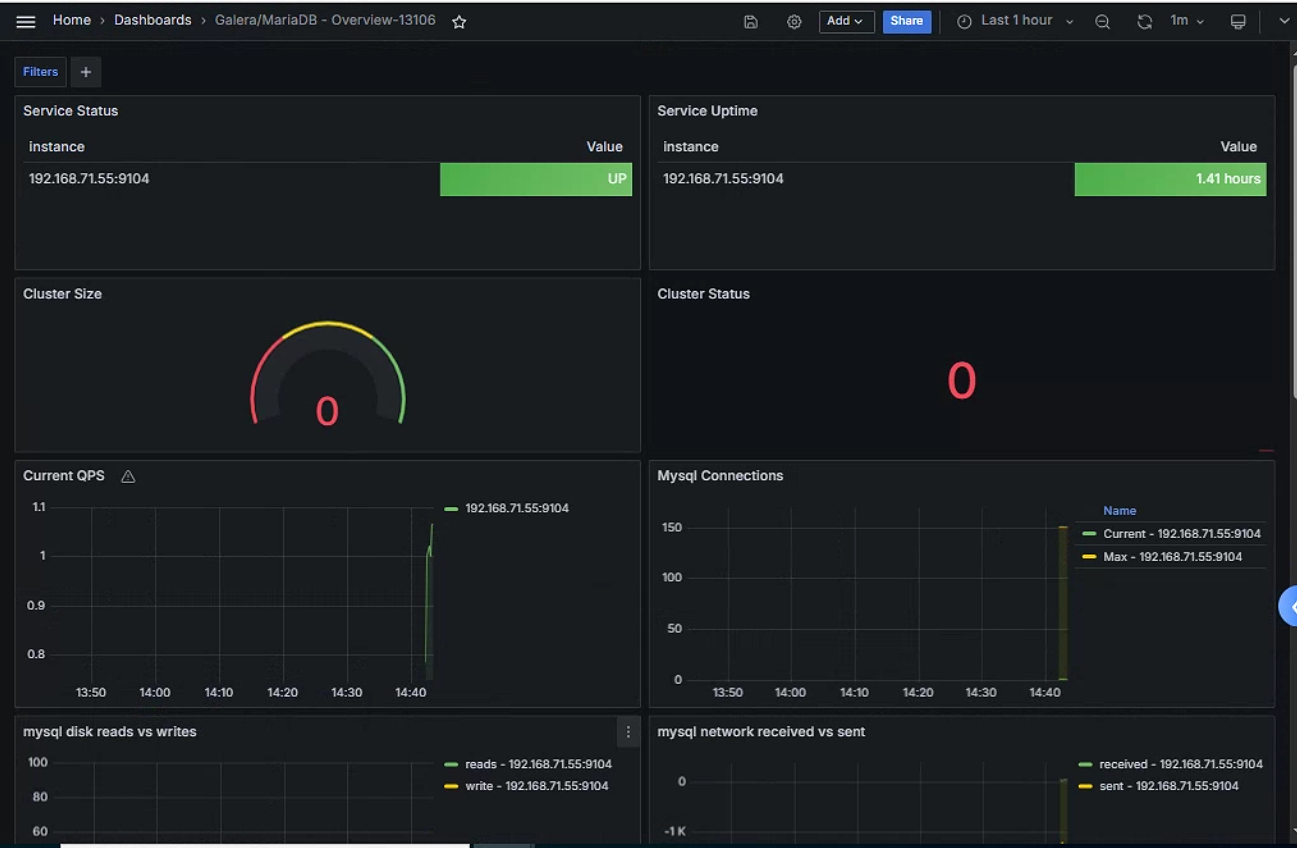Toggle the Current series in Mysql Connections legend
The height and width of the screenshot is (848, 1297).
1181,534
